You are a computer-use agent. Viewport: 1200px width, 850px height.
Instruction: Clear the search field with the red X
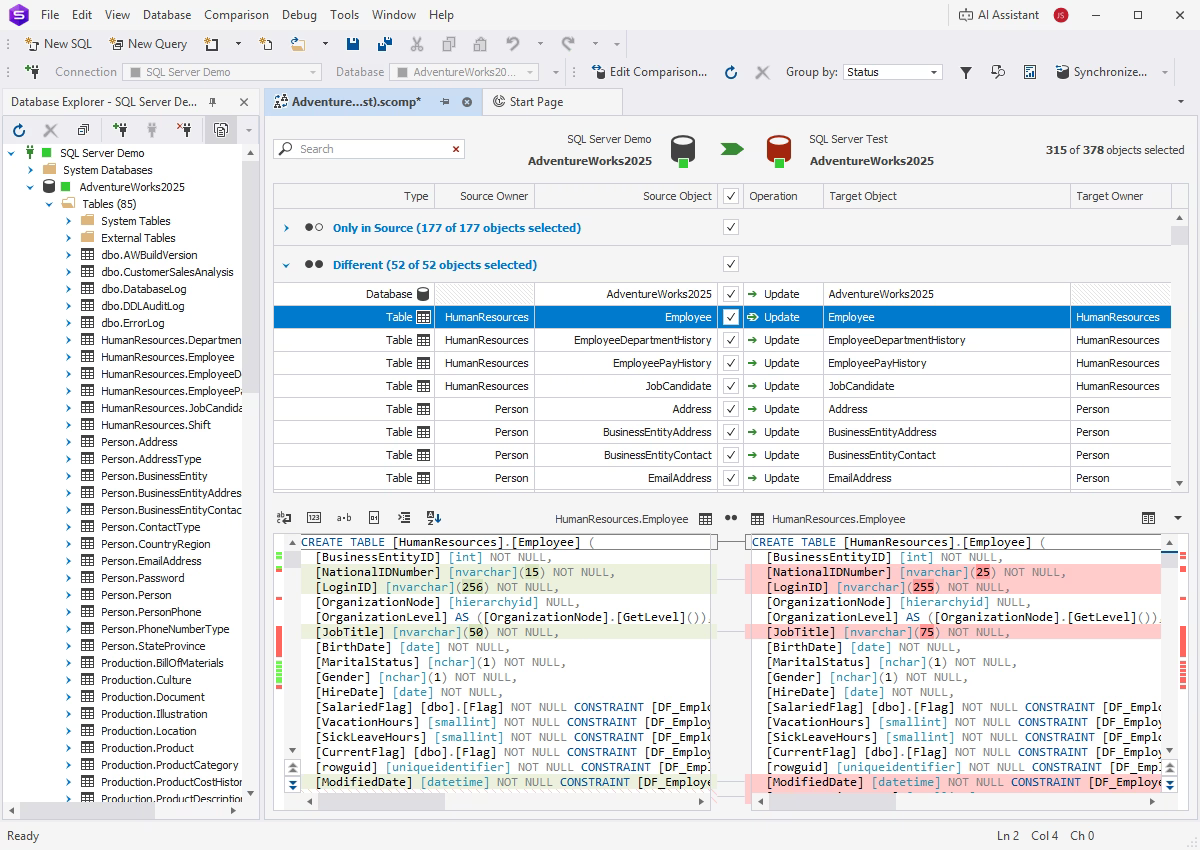click(456, 149)
